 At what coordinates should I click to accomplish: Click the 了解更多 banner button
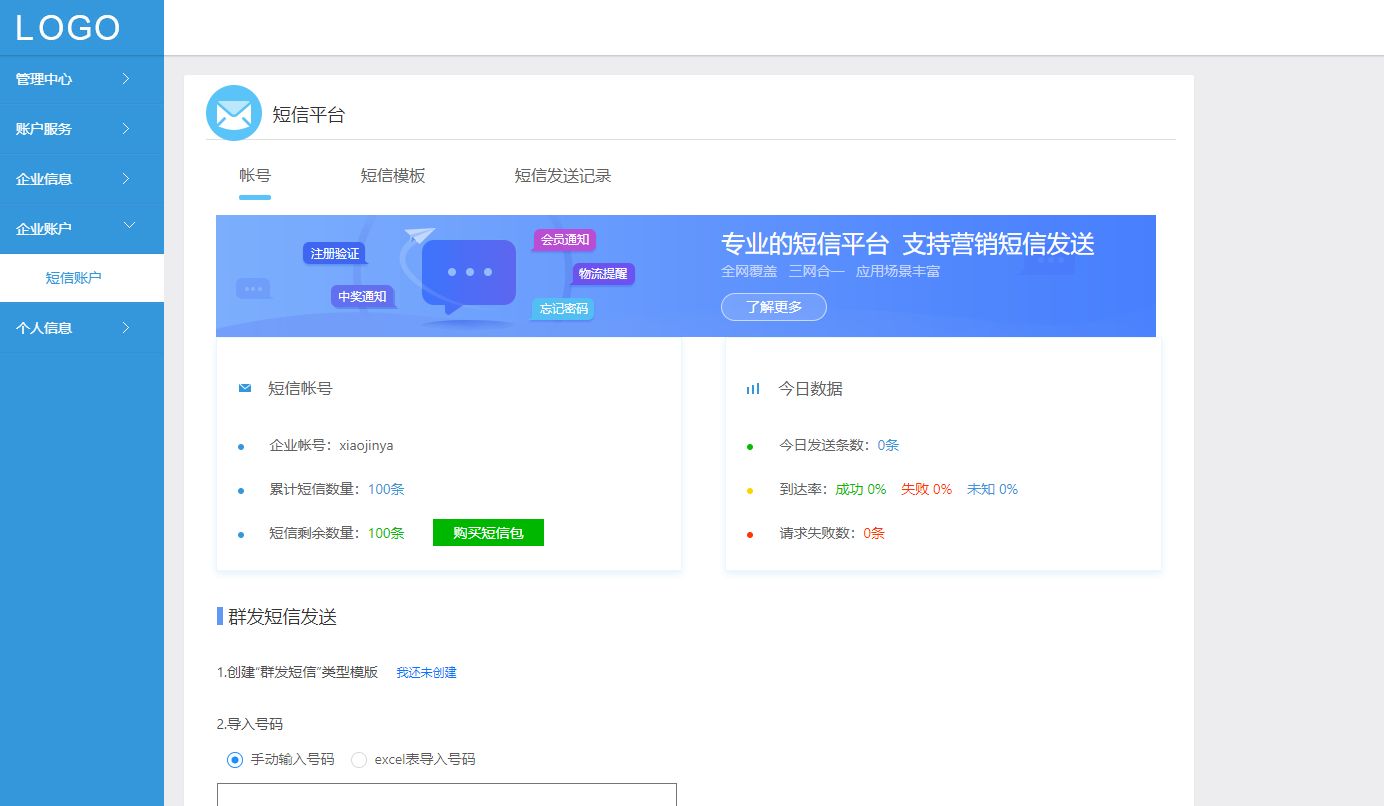click(774, 307)
